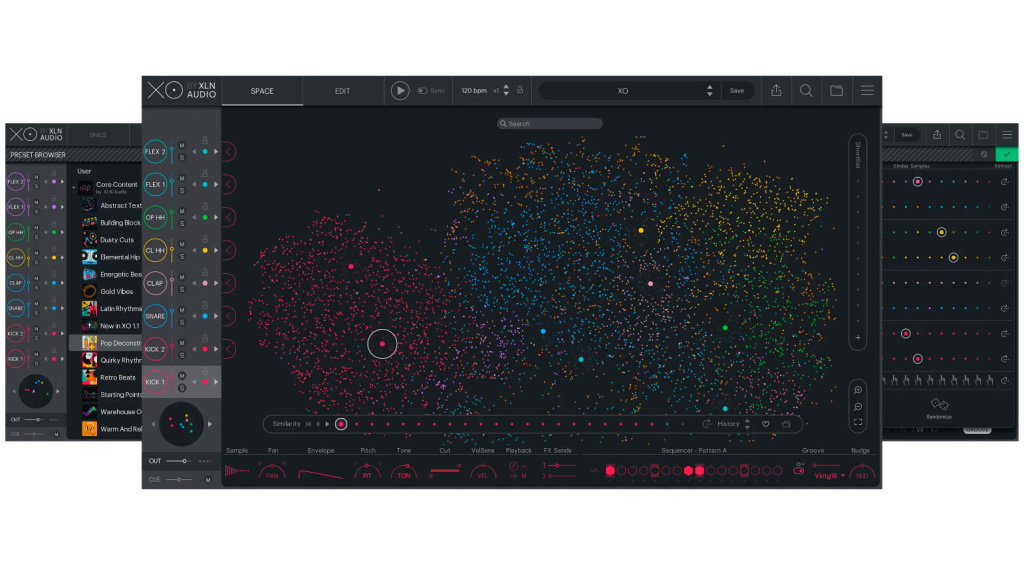
Task: Lock the FLEX 2 channel sample
Action: 204,140
